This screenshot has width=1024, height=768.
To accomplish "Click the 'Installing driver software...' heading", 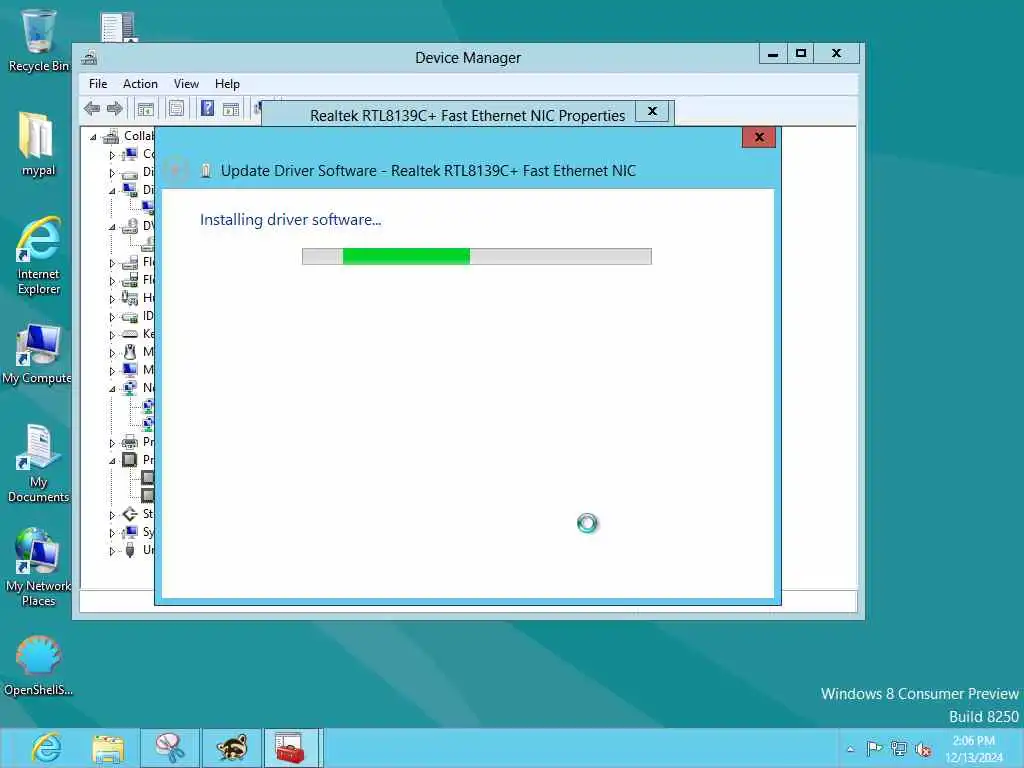I will click(291, 220).
